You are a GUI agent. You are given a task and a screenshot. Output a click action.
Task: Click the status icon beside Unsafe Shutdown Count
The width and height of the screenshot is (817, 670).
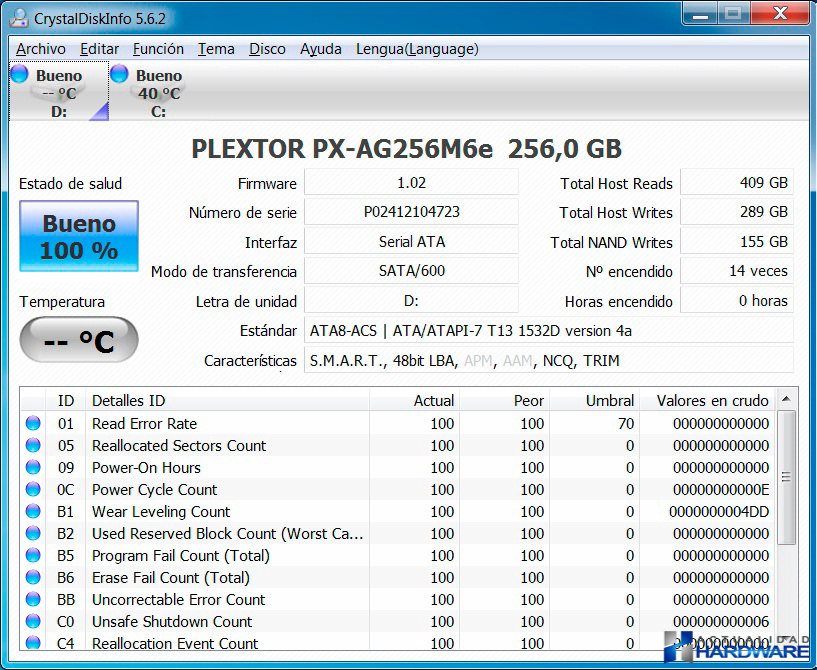pyautogui.click(x=33, y=622)
